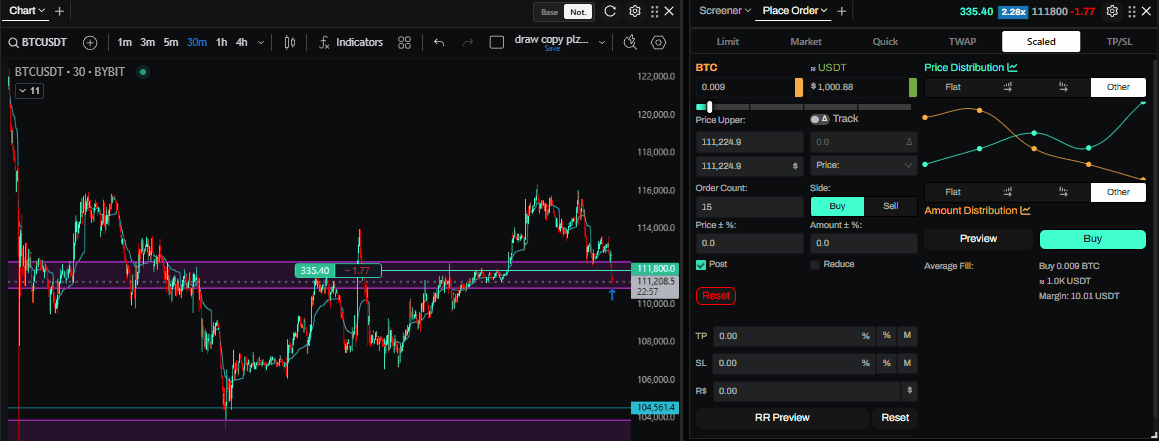This screenshot has width=1159, height=441.
Task: Open the chart layout grid icon
Action: [404, 43]
